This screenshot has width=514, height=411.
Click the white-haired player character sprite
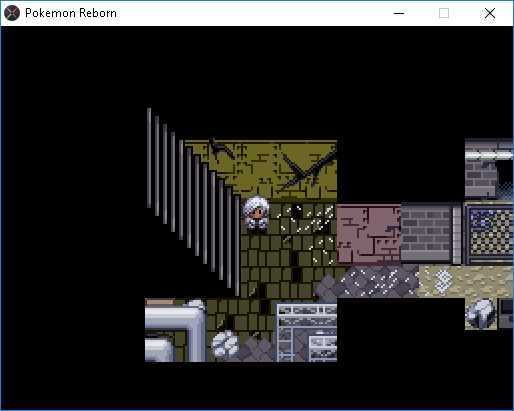pyautogui.click(x=256, y=214)
